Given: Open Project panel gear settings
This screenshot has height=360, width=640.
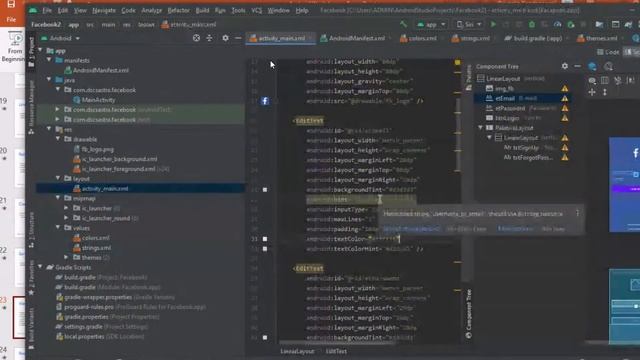Looking at the screenshot, I should point(225,38).
